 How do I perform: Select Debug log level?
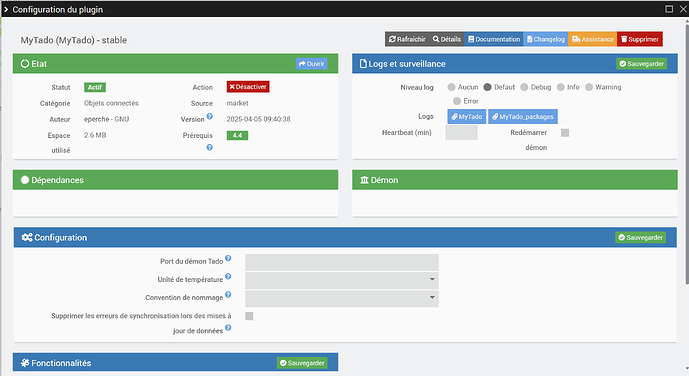[x=524, y=87]
